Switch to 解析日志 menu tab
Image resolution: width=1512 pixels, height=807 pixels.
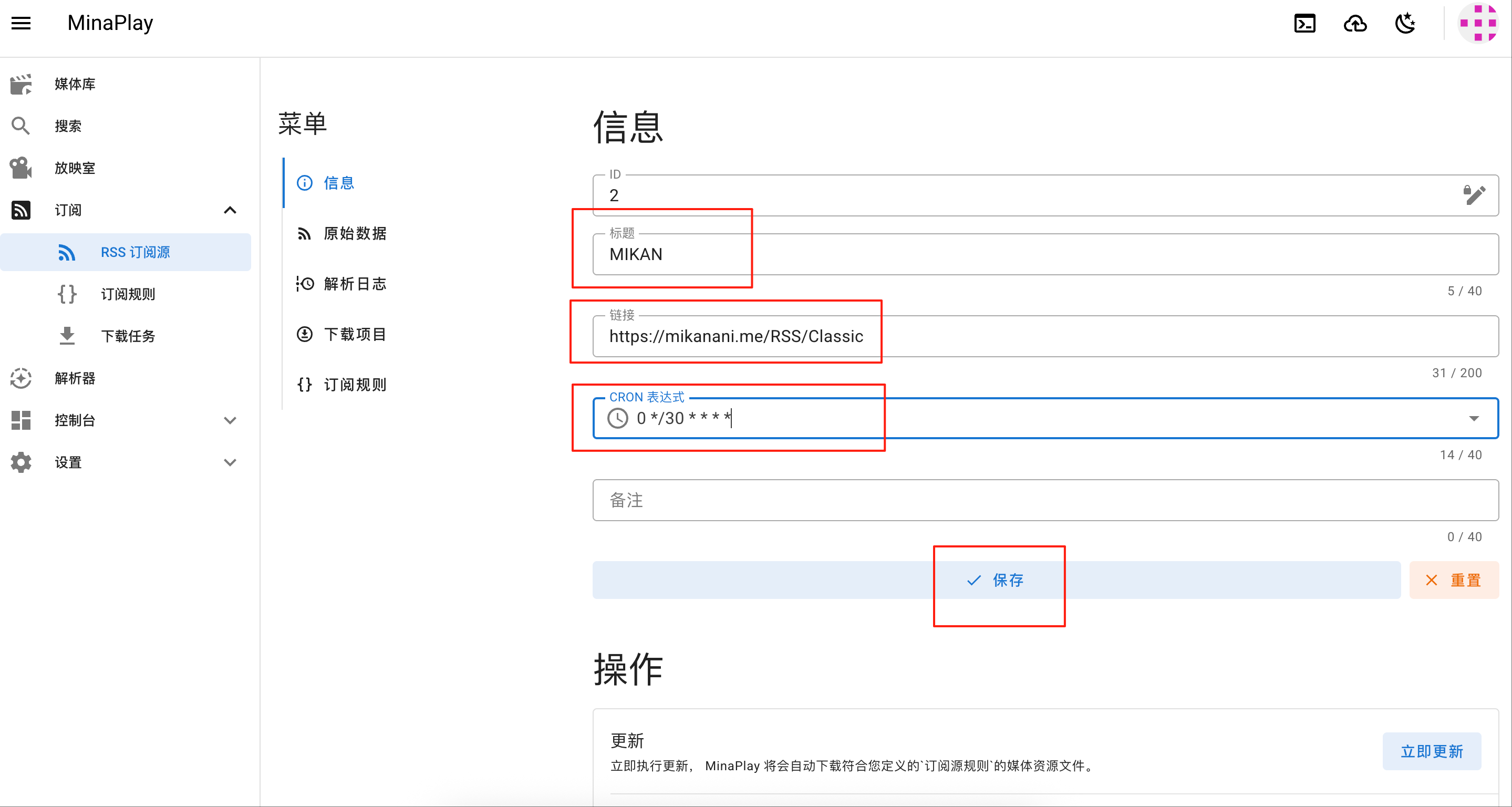pos(355,284)
